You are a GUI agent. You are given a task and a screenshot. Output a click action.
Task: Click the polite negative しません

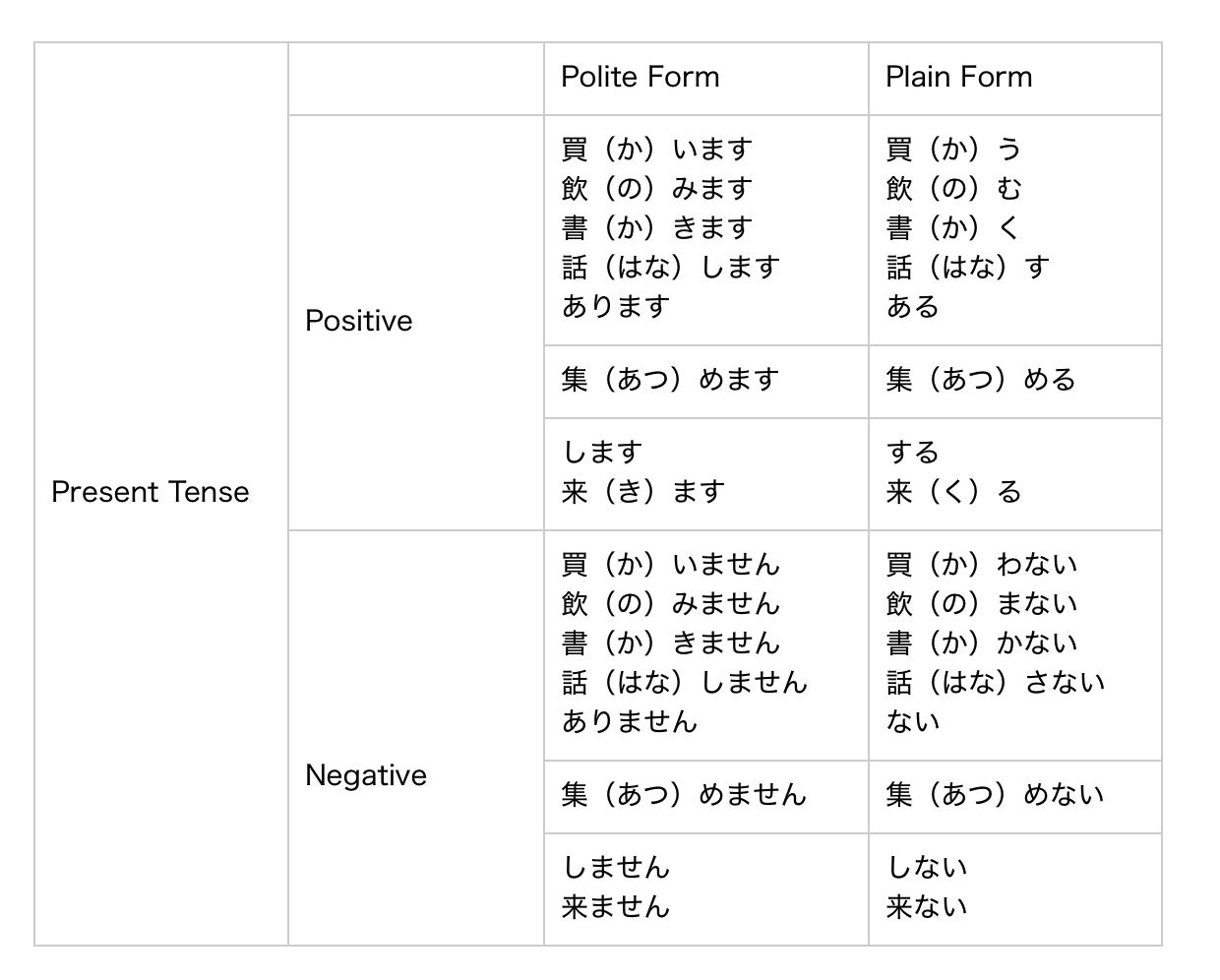coord(616,868)
